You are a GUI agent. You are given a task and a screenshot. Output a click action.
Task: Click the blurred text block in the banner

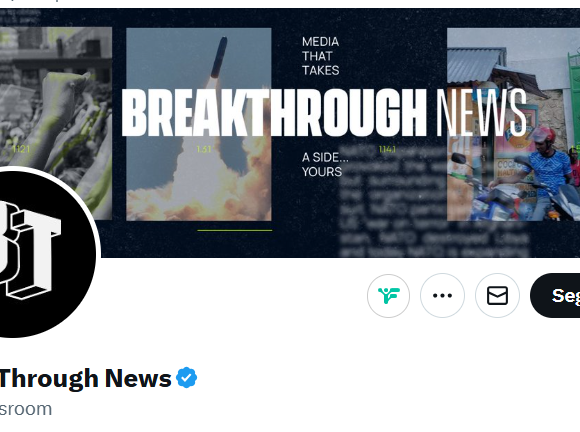[433, 202]
